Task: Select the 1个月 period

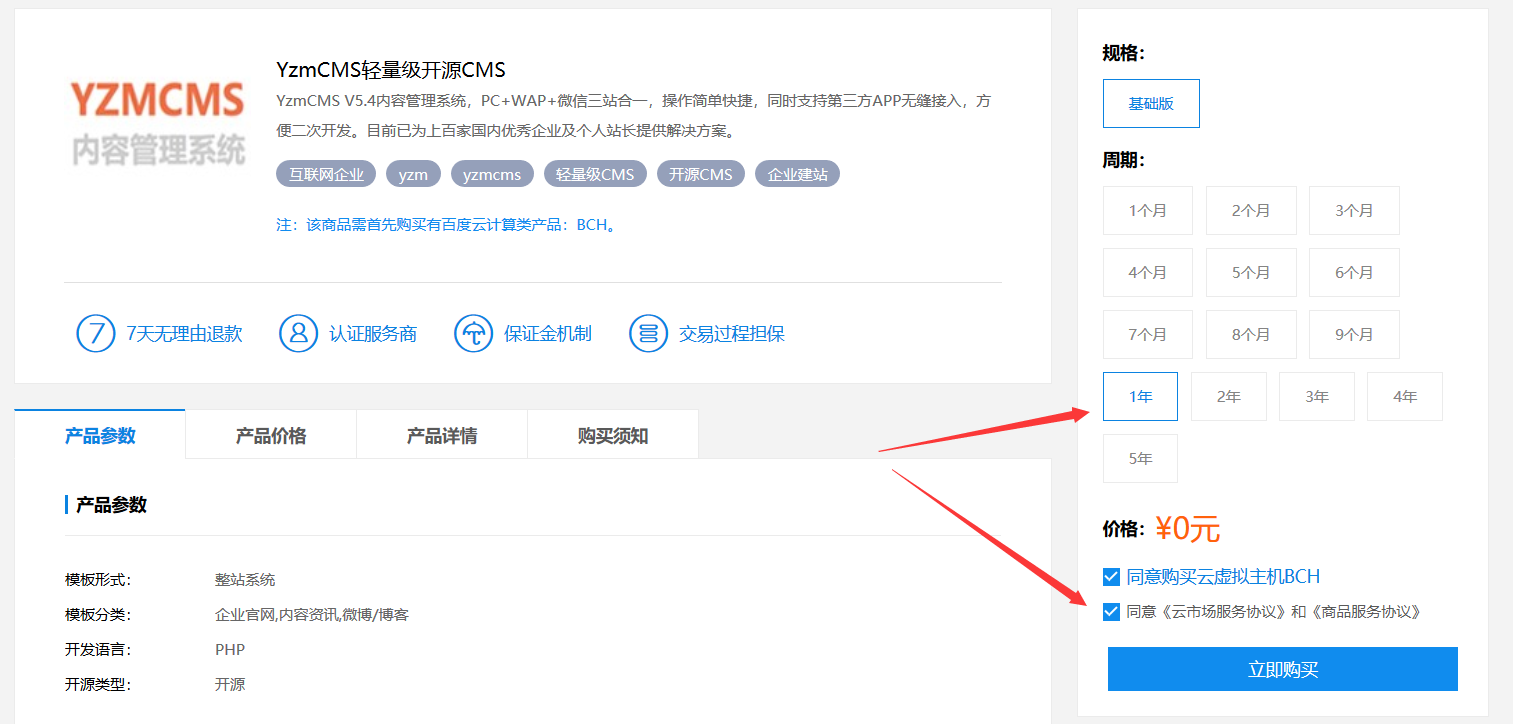Action: pos(1148,211)
